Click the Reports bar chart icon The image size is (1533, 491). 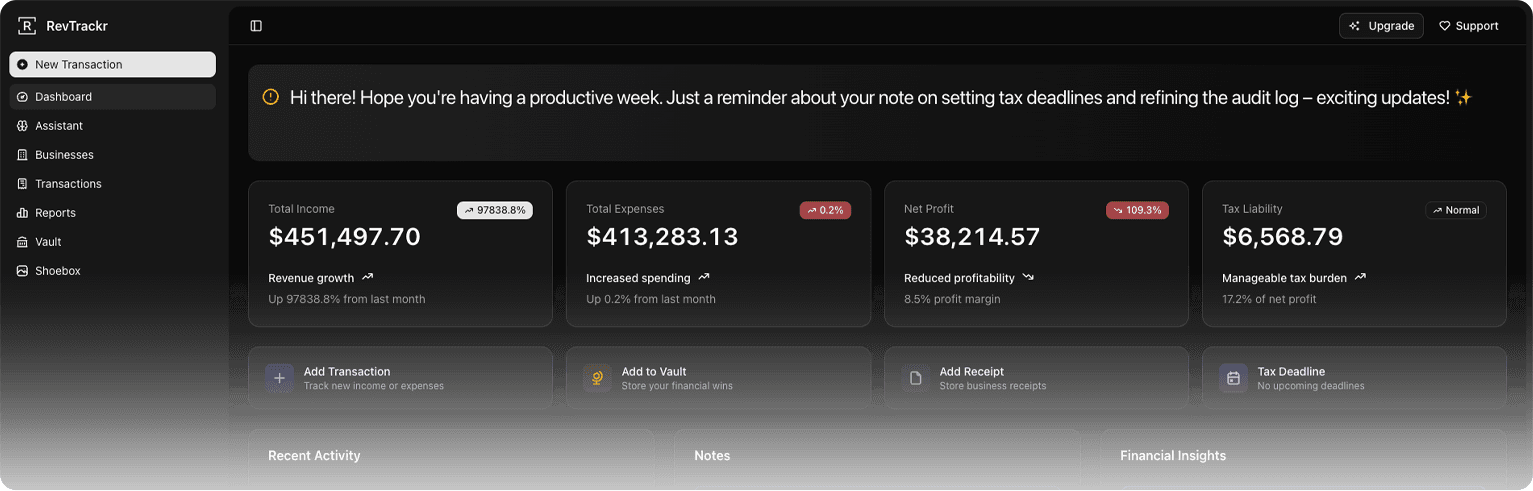pos(22,213)
